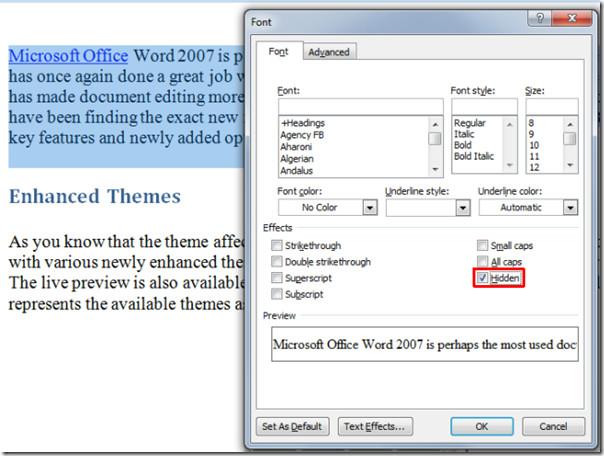The height and width of the screenshot is (456, 604).
Task: Enable the All caps checkbox
Action: [x=482, y=262]
